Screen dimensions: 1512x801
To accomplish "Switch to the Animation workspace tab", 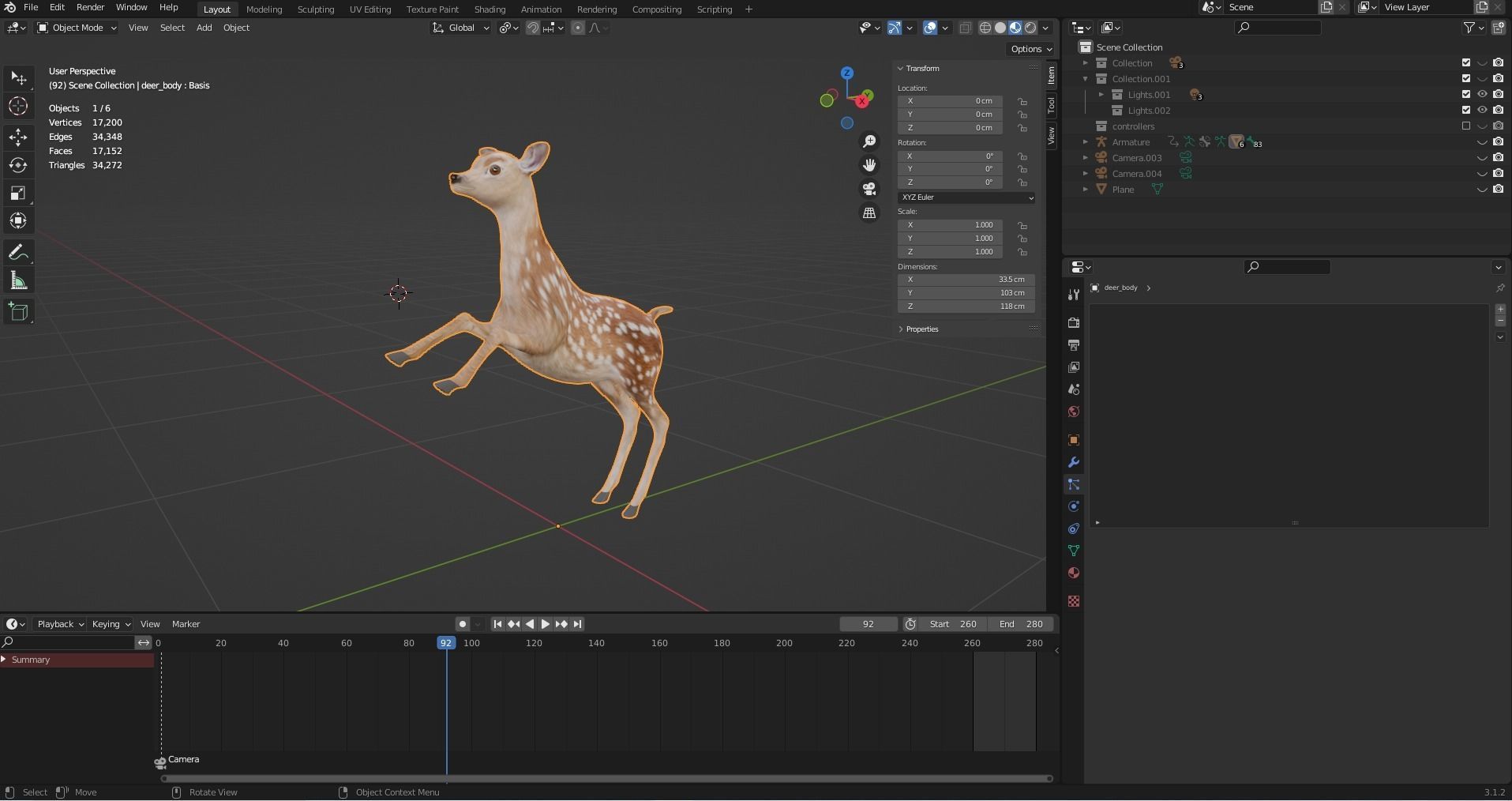I will [542, 9].
